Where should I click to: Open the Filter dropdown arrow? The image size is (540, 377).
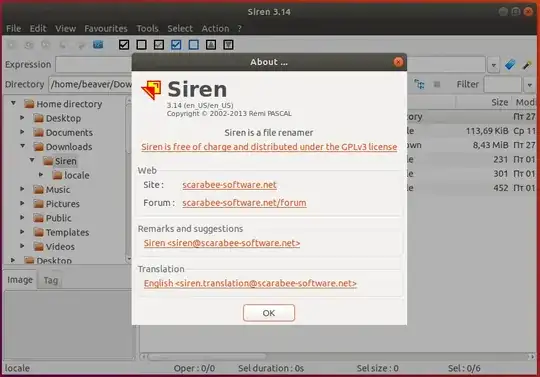click(529, 85)
